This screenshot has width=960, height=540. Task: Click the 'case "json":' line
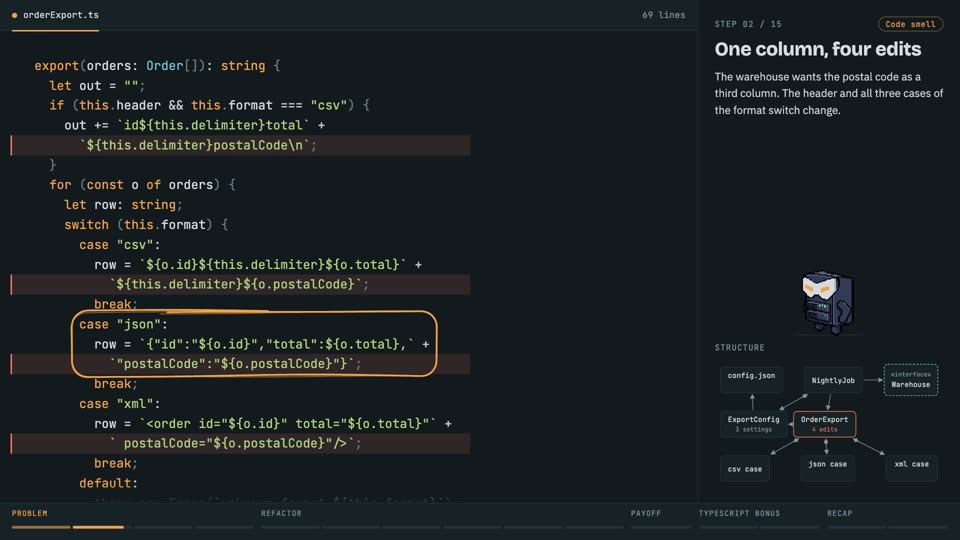click(123, 324)
